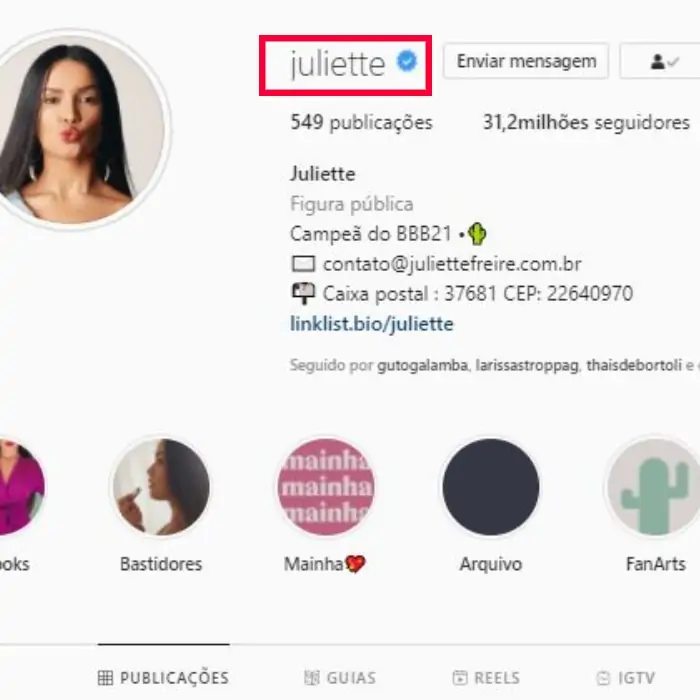Open Juliette's round profile picture
The height and width of the screenshot is (700, 700).
pyautogui.click(x=74, y=129)
